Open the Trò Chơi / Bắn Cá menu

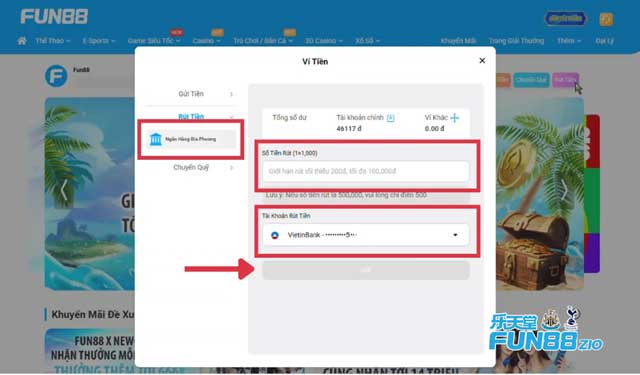point(263,41)
